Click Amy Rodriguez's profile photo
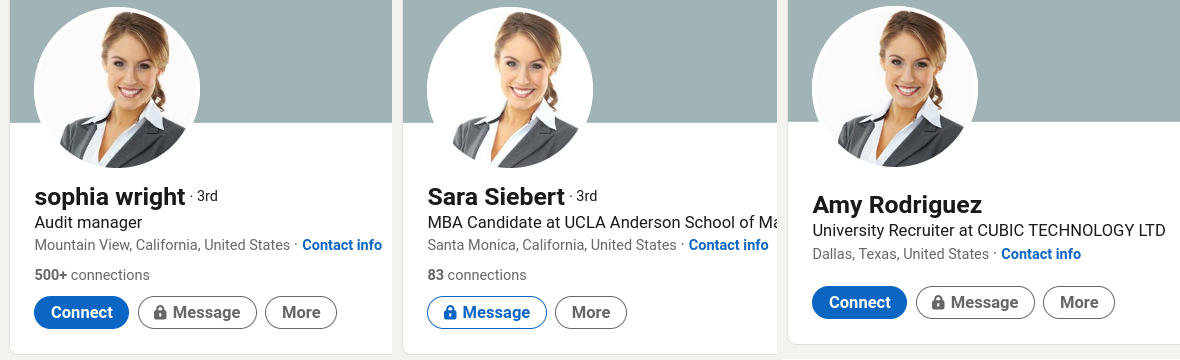 pos(896,89)
